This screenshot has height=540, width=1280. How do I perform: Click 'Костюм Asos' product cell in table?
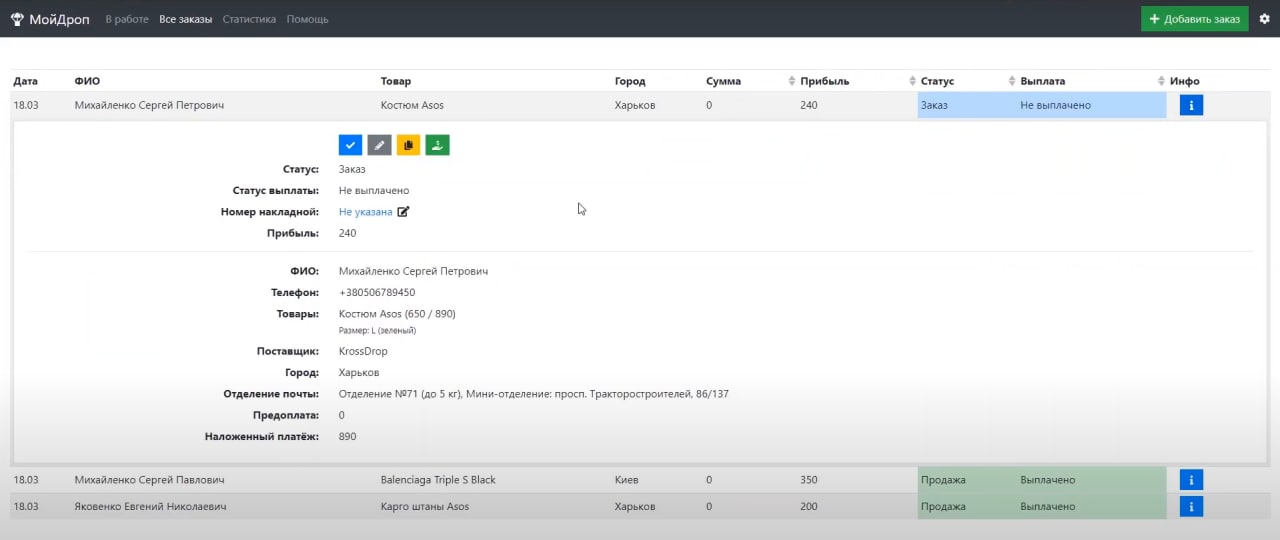tap(412, 105)
